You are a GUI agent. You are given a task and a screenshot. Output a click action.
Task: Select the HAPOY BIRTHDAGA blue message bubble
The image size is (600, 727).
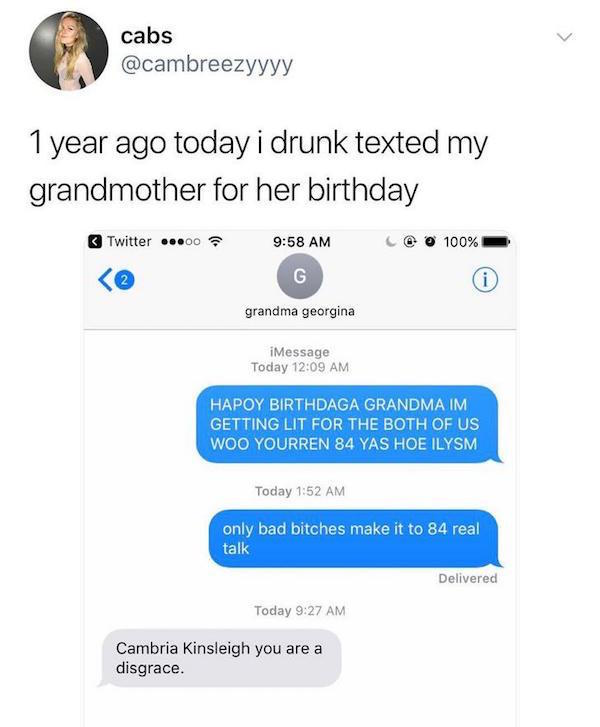click(349, 424)
